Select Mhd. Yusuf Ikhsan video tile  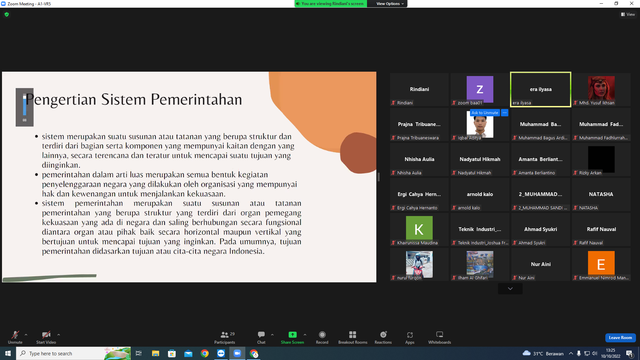pos(601,89)
